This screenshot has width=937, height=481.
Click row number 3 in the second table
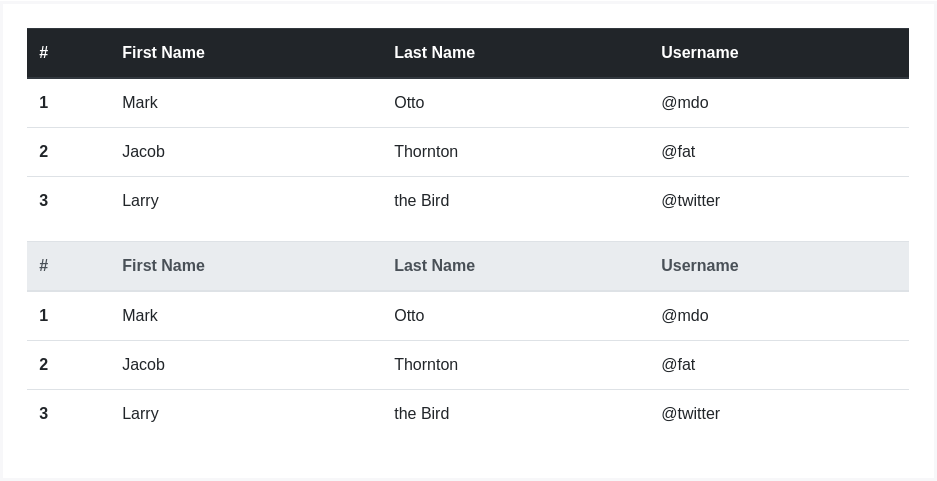[44, 414]
